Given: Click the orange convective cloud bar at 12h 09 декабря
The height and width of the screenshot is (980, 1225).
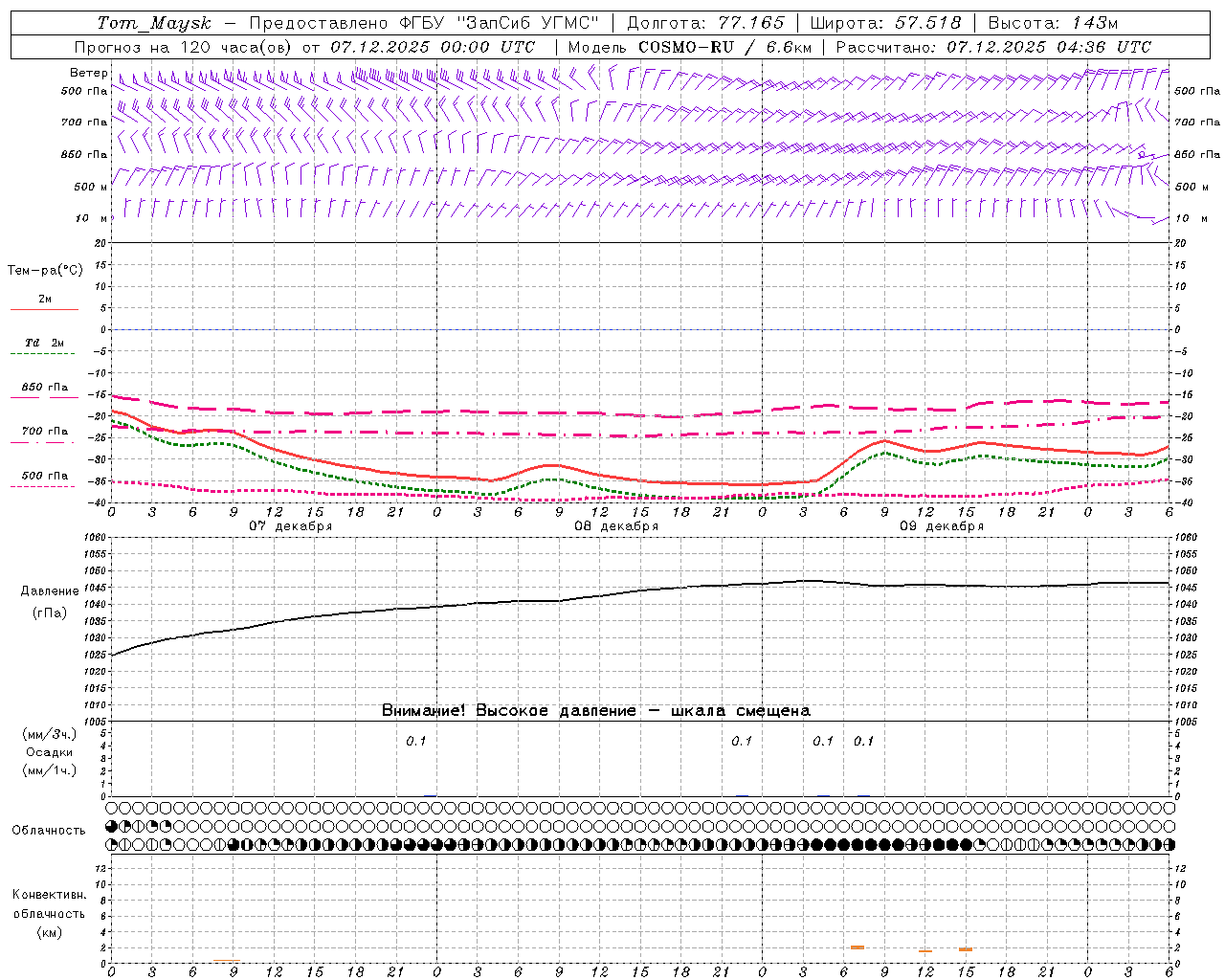Looking at the screenshot, I should (925, 950).
